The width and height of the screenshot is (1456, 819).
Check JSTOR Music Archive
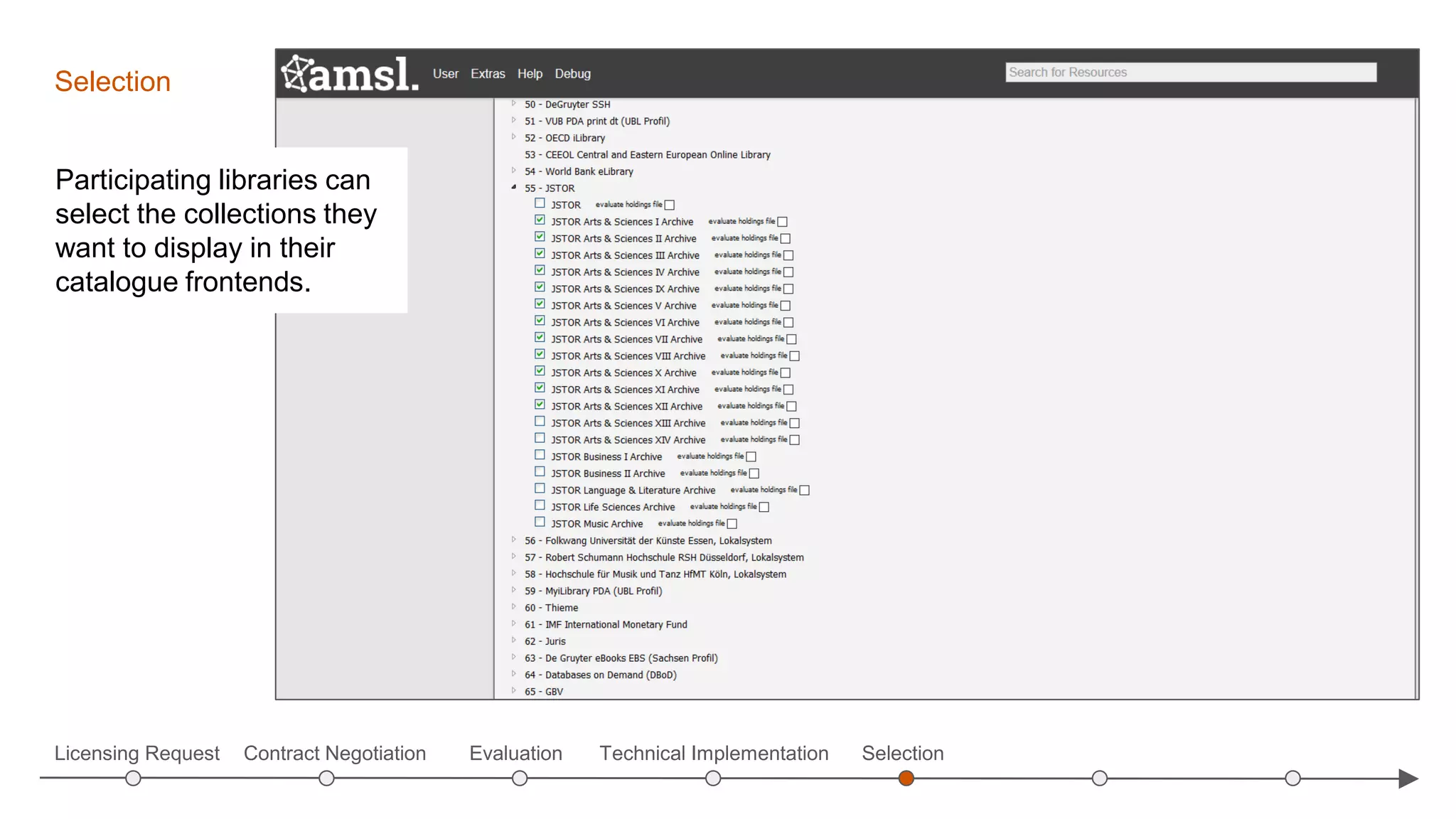click(540, 523)
